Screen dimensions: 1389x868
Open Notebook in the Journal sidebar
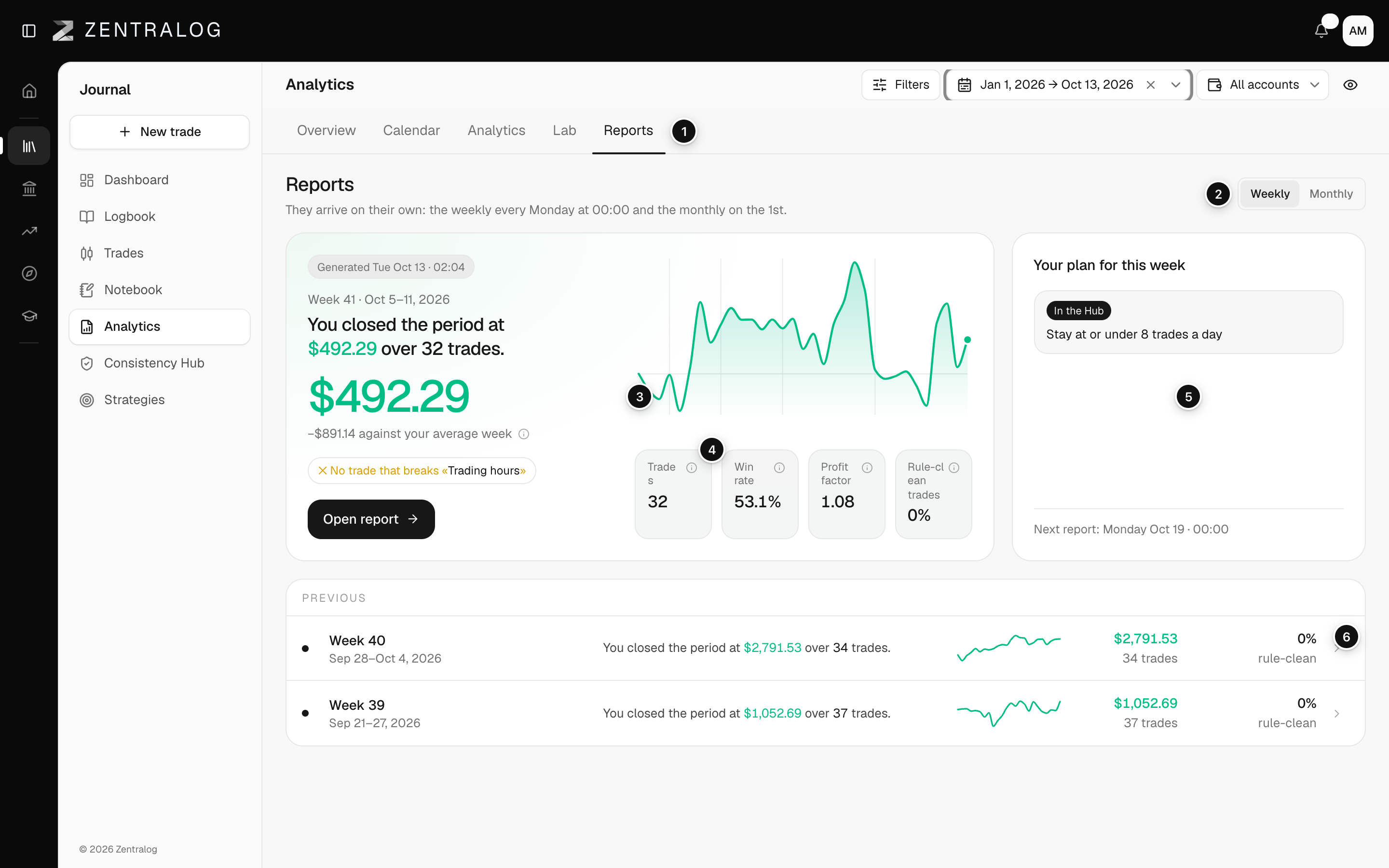[160, 290]
